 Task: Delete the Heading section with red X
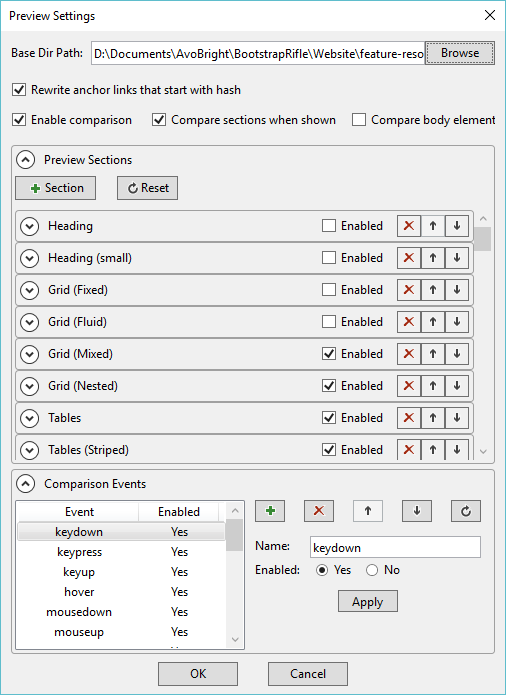point(409,226)
